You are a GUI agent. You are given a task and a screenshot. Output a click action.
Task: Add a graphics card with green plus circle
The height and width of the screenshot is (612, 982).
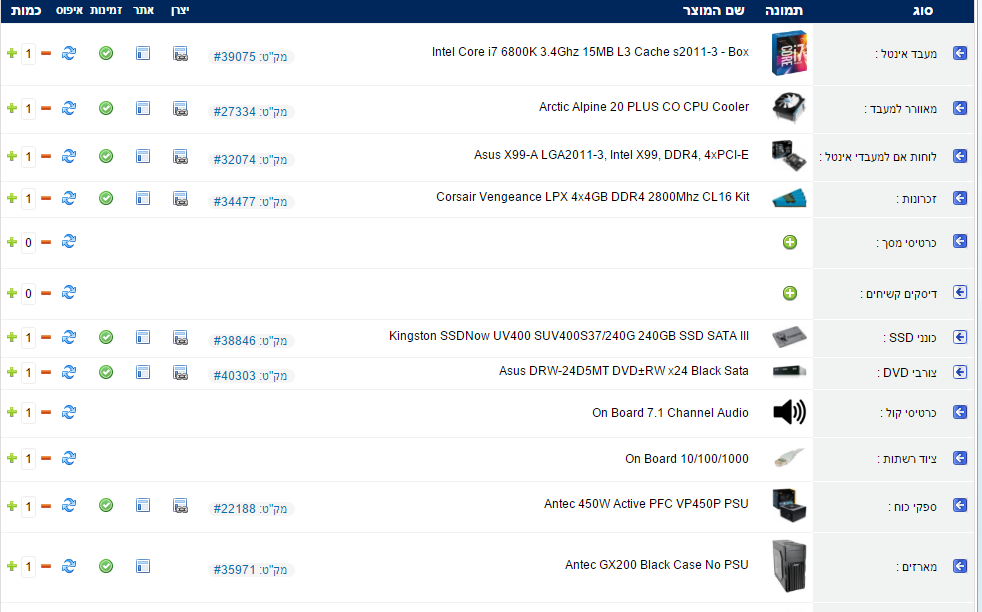tap(790, 242)
